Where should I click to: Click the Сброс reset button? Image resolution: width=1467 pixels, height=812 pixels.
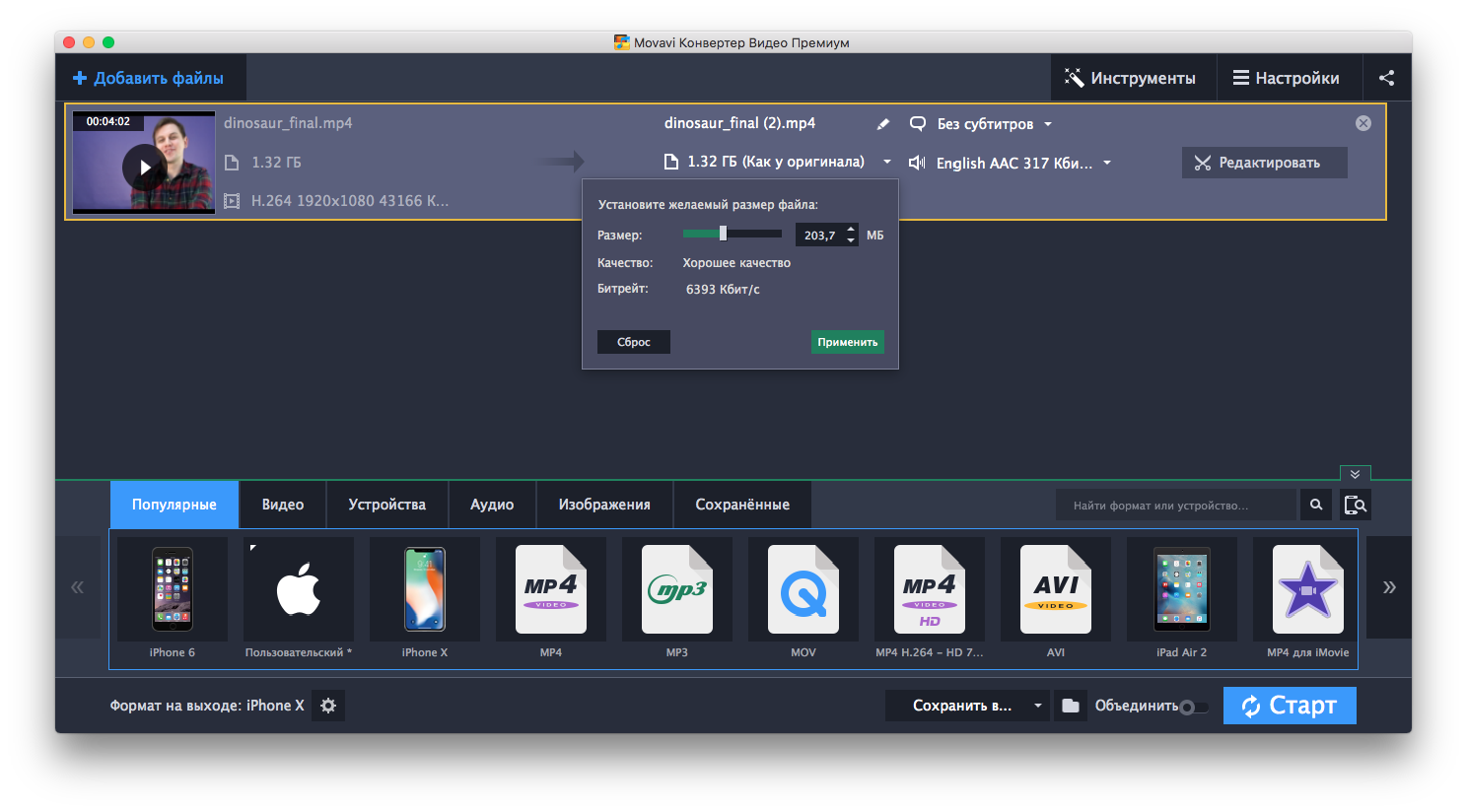pos(634,342)
